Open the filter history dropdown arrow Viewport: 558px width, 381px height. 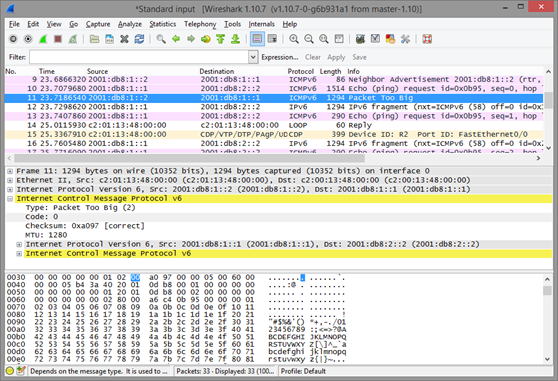pyautogui.click(x=253, y=57)
